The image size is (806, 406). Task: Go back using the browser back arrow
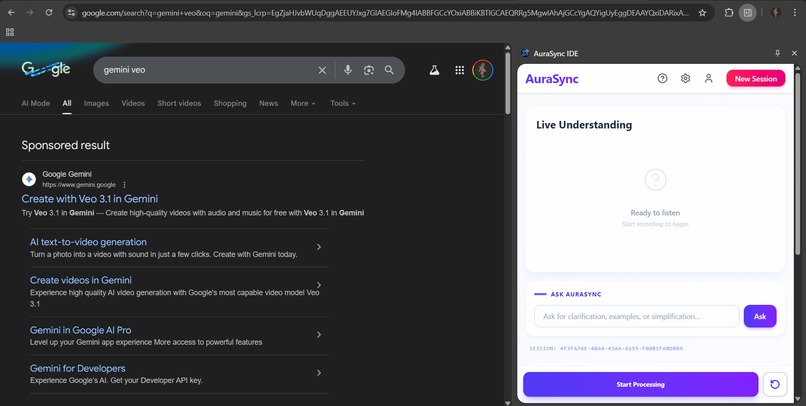pyautogui.click(x=11, y=12)
